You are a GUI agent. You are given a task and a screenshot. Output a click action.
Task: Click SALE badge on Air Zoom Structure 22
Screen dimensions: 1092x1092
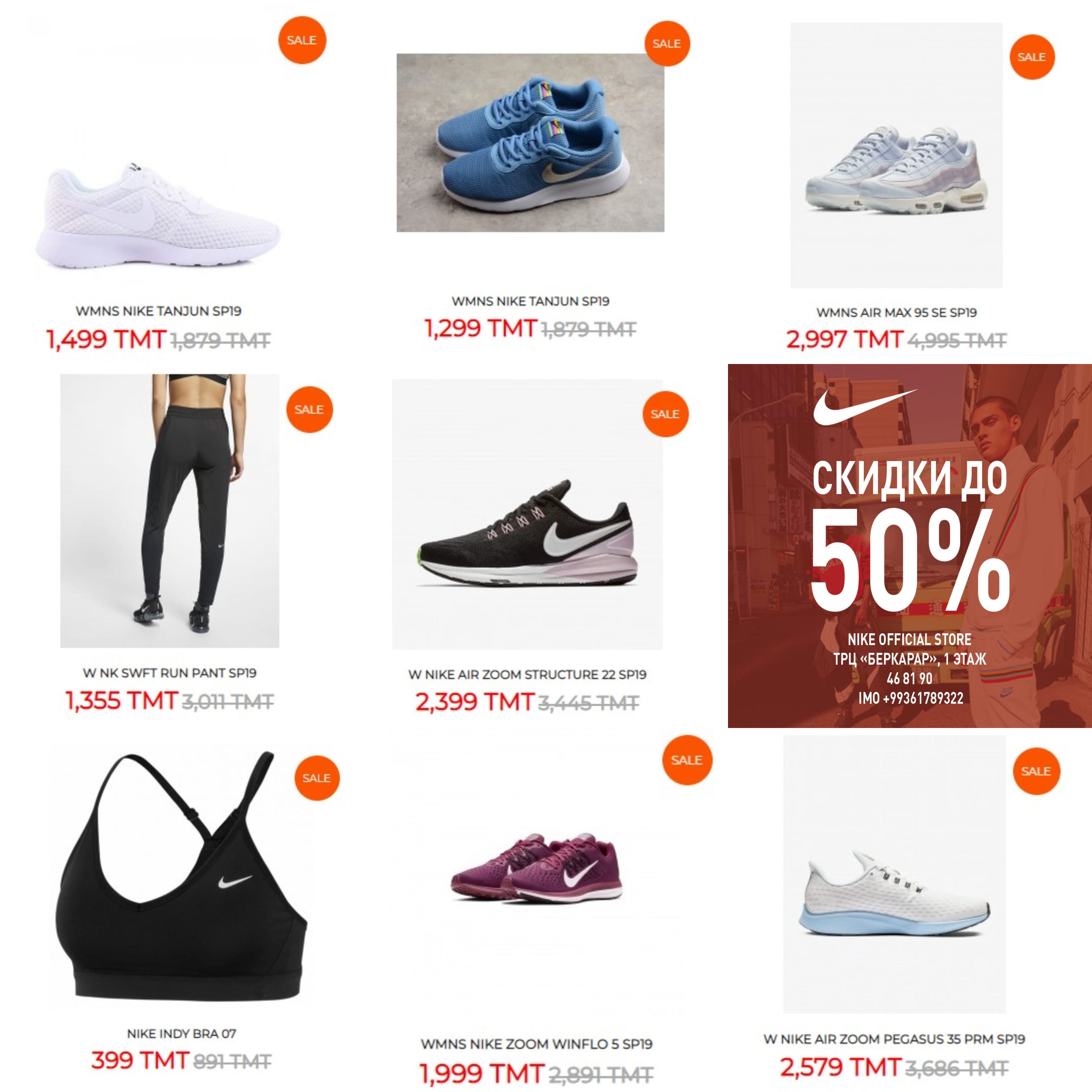pos(665,414)
